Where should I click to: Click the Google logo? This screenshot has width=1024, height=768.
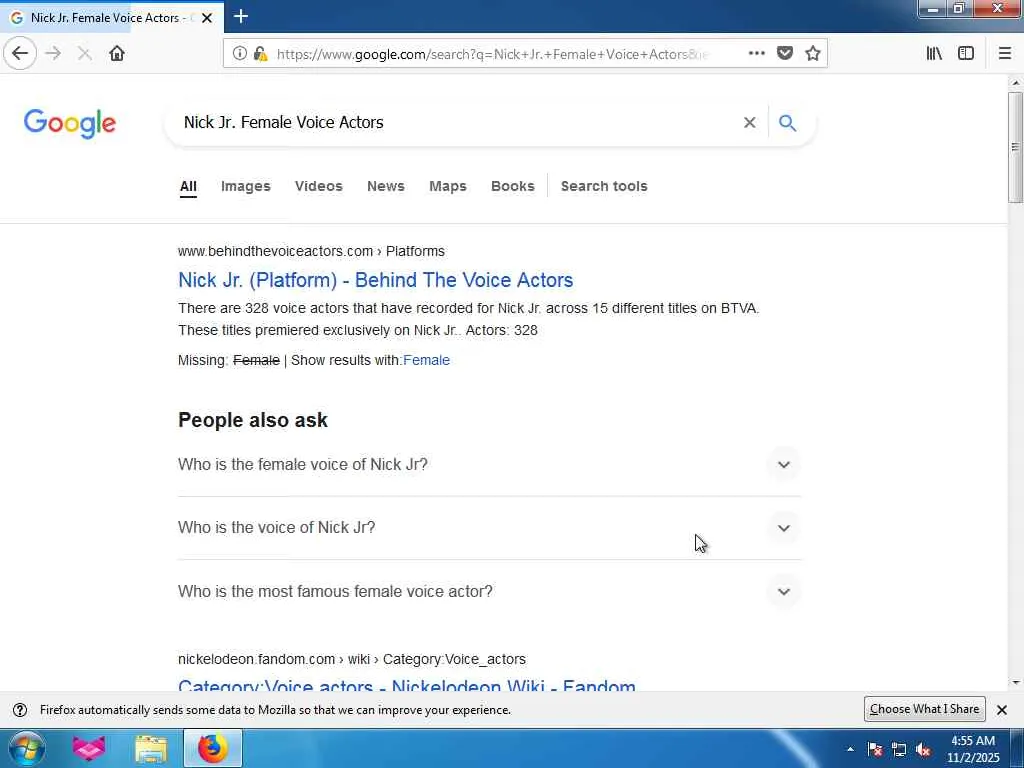coord(70,123)
